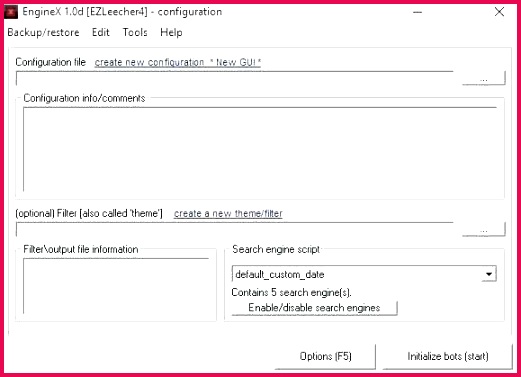Click the Configuration file path field
This screenshot has width=521, height=377.
(235, 78)
